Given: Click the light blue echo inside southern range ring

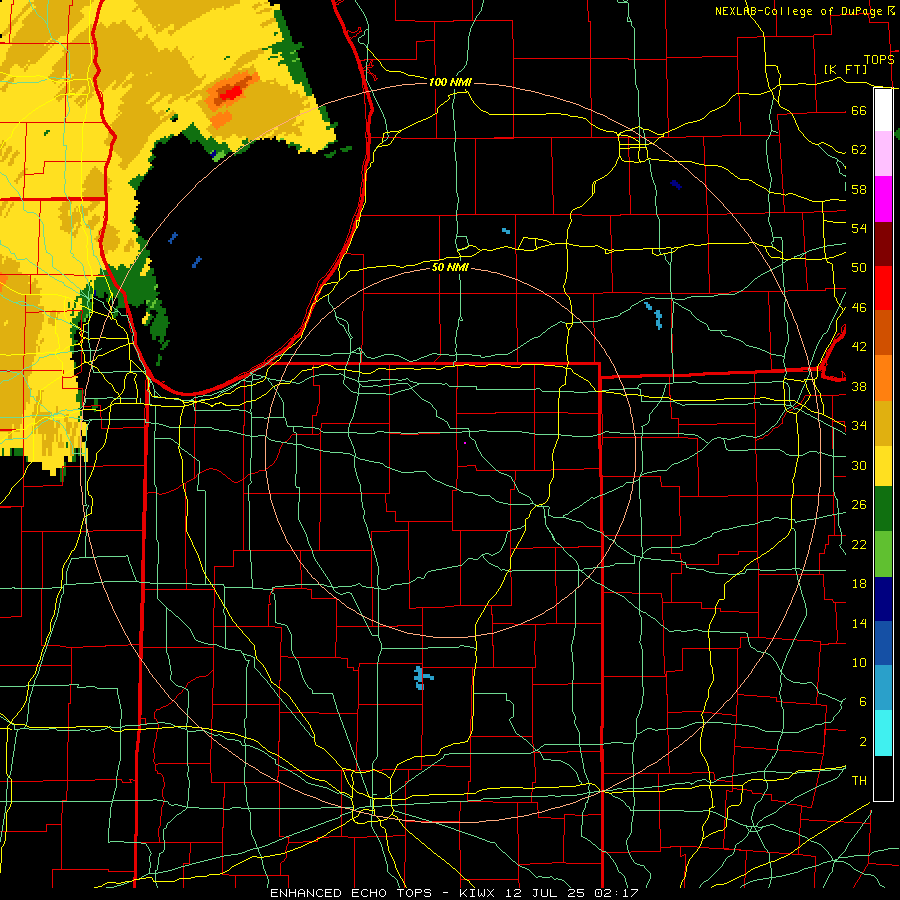Looking at the screenshot, I should [422, 678].
